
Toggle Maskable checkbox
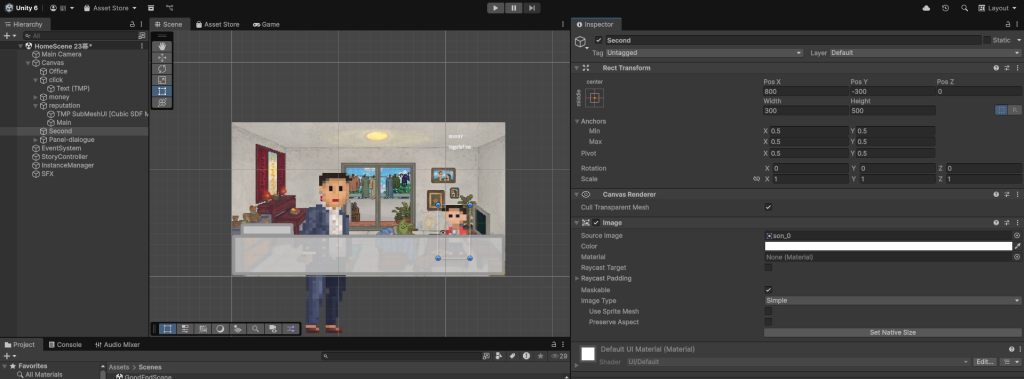[768, 289]
